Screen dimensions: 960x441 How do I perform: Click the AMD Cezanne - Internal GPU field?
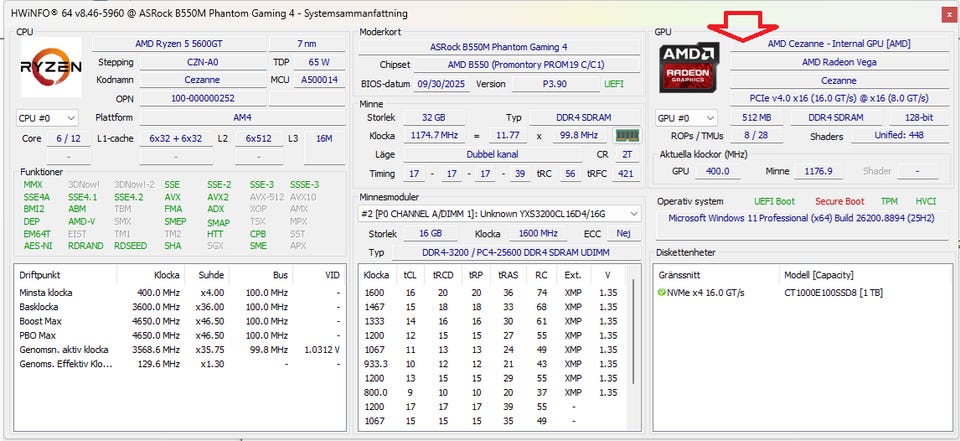[x=839, y=44]
